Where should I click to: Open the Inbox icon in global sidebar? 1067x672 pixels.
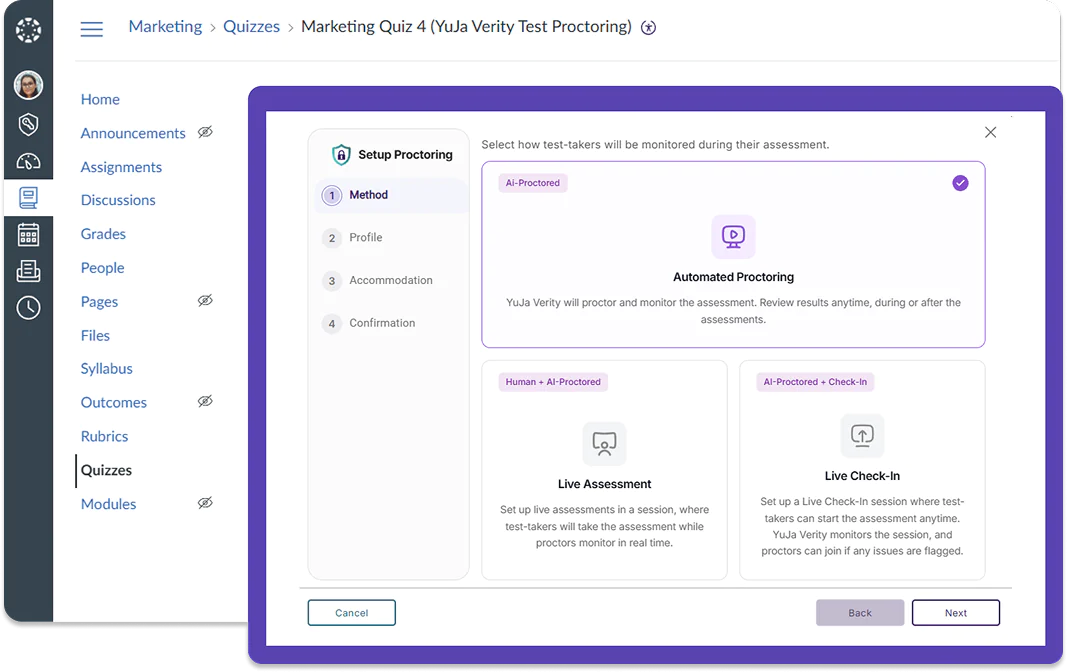point(29,271)
